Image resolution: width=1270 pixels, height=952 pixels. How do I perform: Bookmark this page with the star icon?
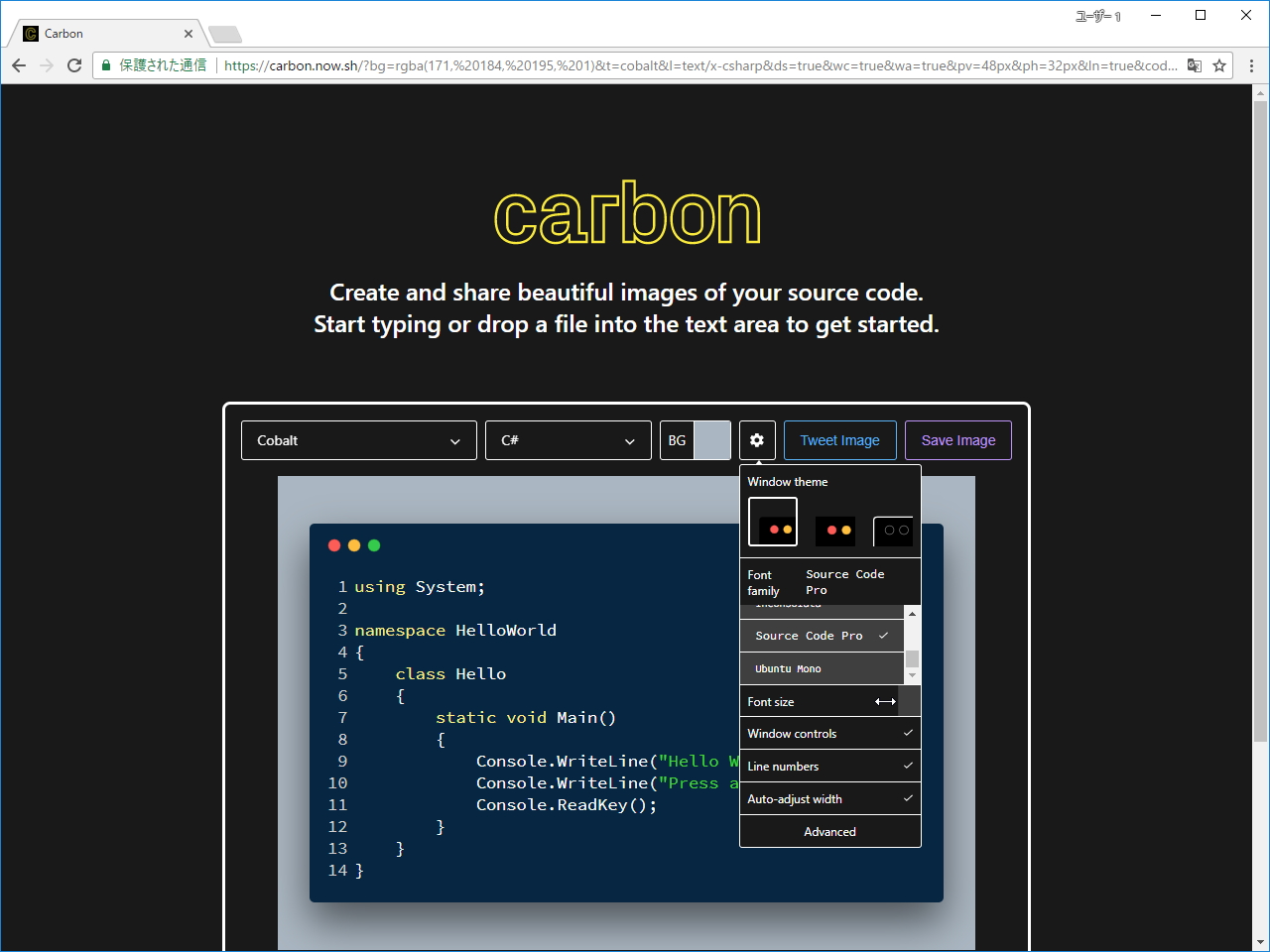pyautogui.click(x=1219, y=65)
